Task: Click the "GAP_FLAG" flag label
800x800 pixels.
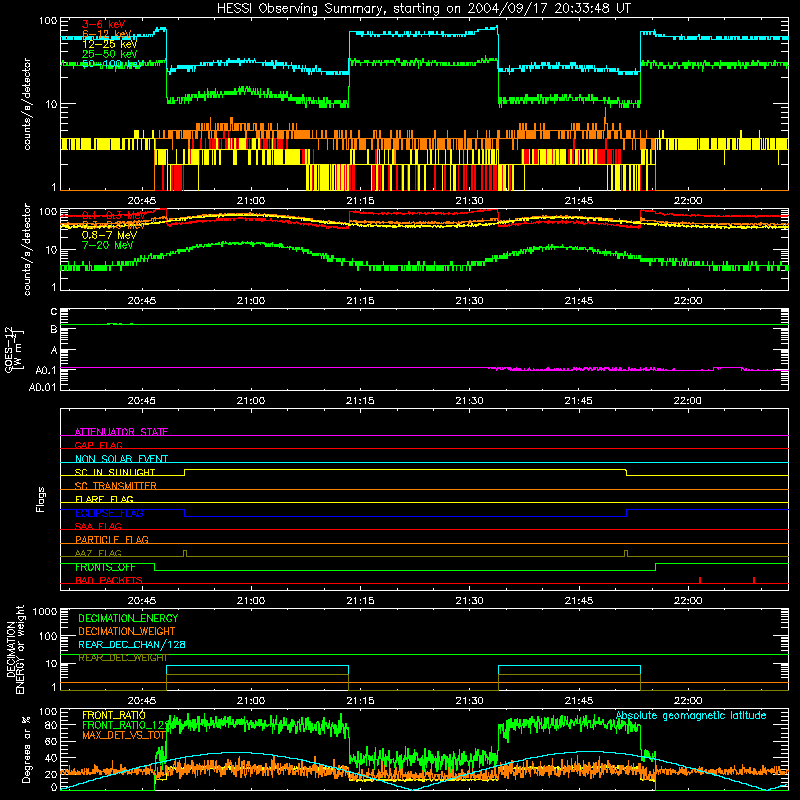Action: 98,445
